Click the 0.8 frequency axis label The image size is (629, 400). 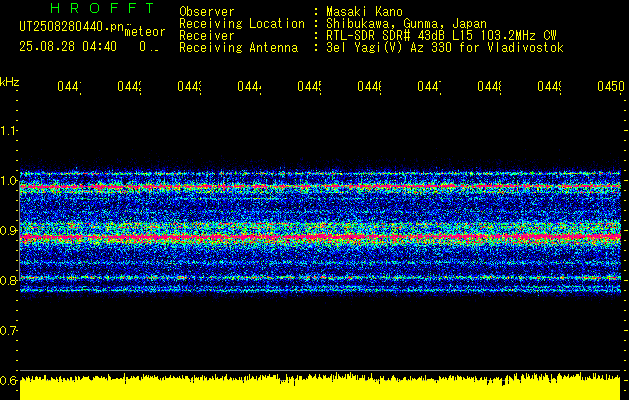(x=8, y=280)
